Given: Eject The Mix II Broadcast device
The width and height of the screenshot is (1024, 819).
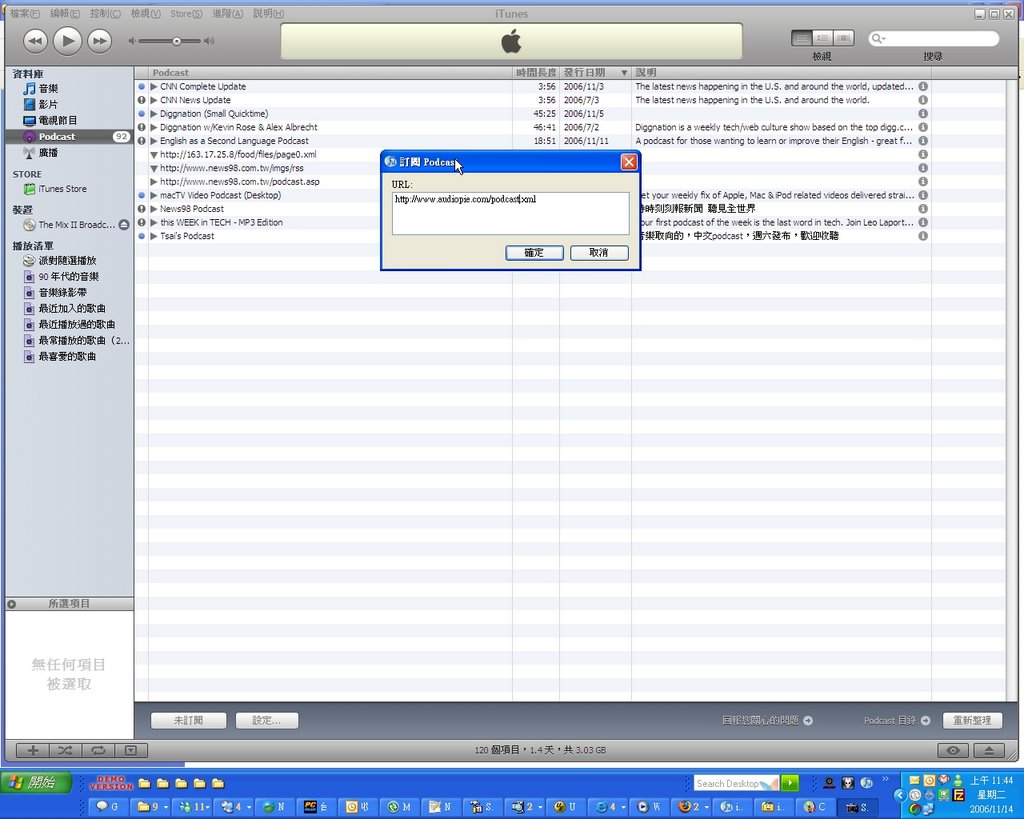Looking at the screenshot, I should [x=123, y=225].
